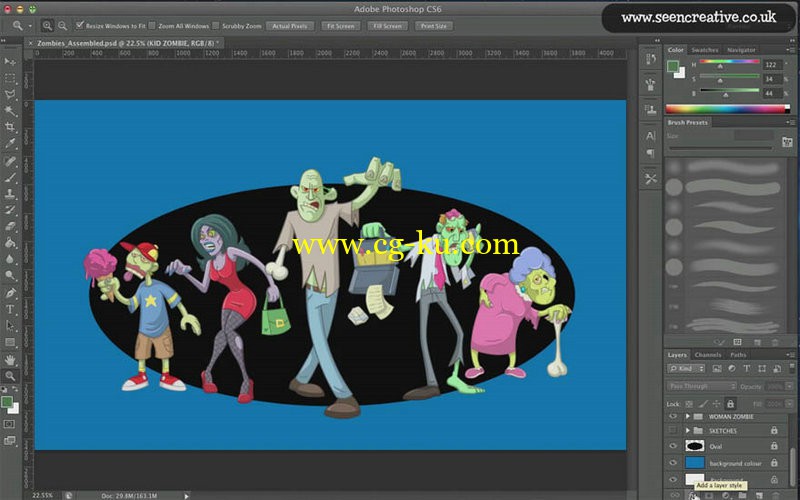Open the History panel icon
The width and height of the screenshot is (800, 500).
(x=651, y=59)
